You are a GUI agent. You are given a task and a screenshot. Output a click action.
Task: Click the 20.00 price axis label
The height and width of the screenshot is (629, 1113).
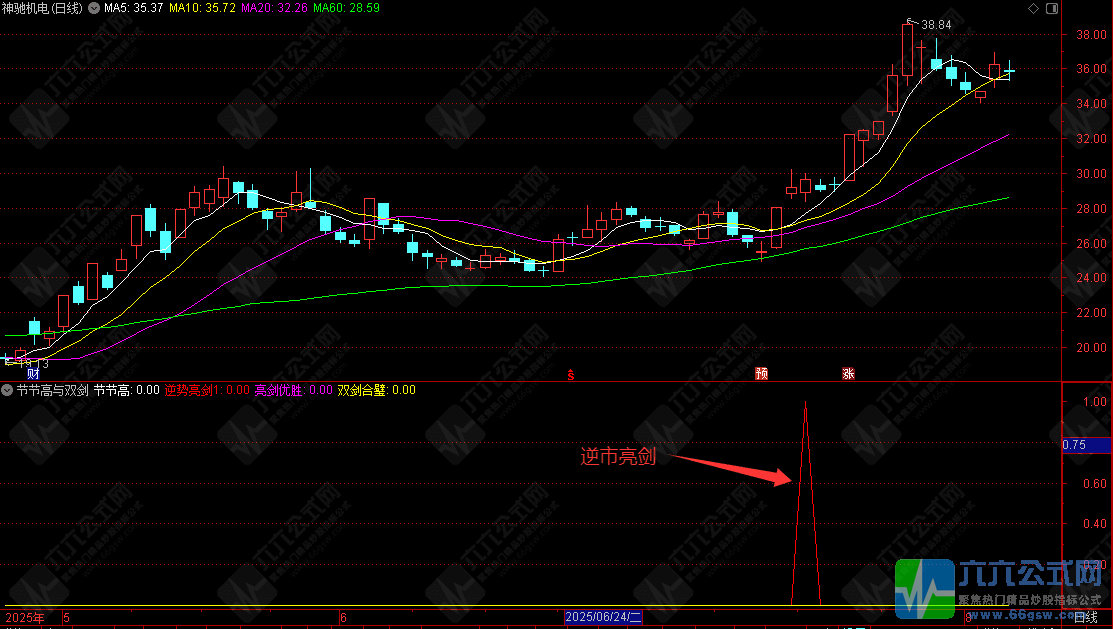point(1091,348)
